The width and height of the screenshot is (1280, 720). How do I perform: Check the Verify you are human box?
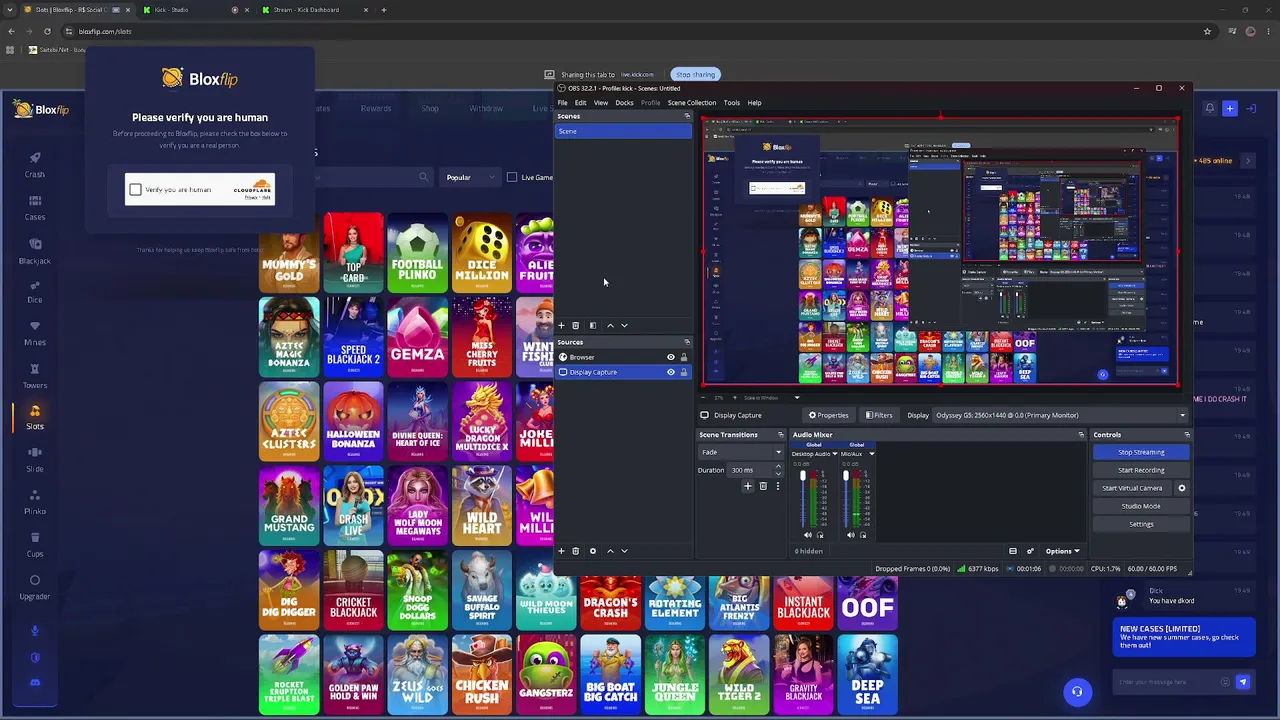(x=136, y=190)
